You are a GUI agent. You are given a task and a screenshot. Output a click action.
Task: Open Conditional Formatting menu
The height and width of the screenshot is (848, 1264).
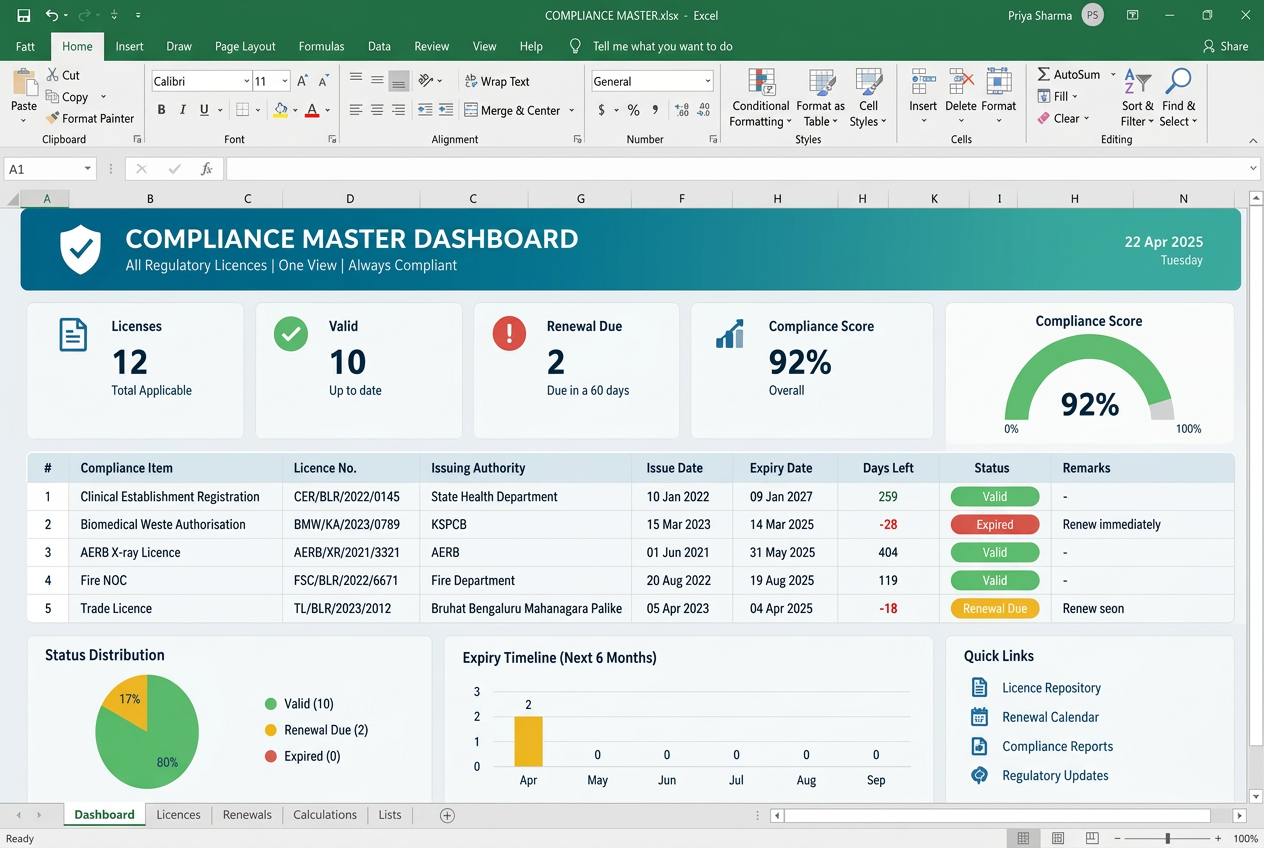coord(761,98)
